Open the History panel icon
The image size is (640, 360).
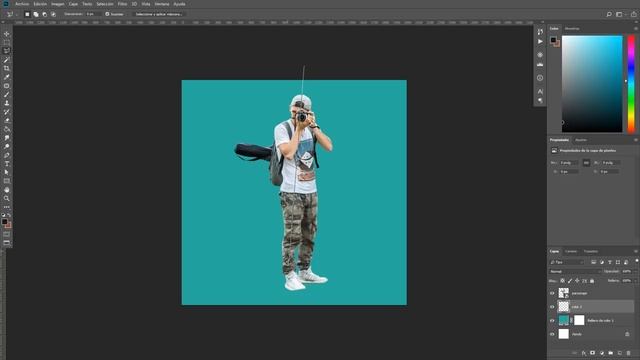pos(540,32)
